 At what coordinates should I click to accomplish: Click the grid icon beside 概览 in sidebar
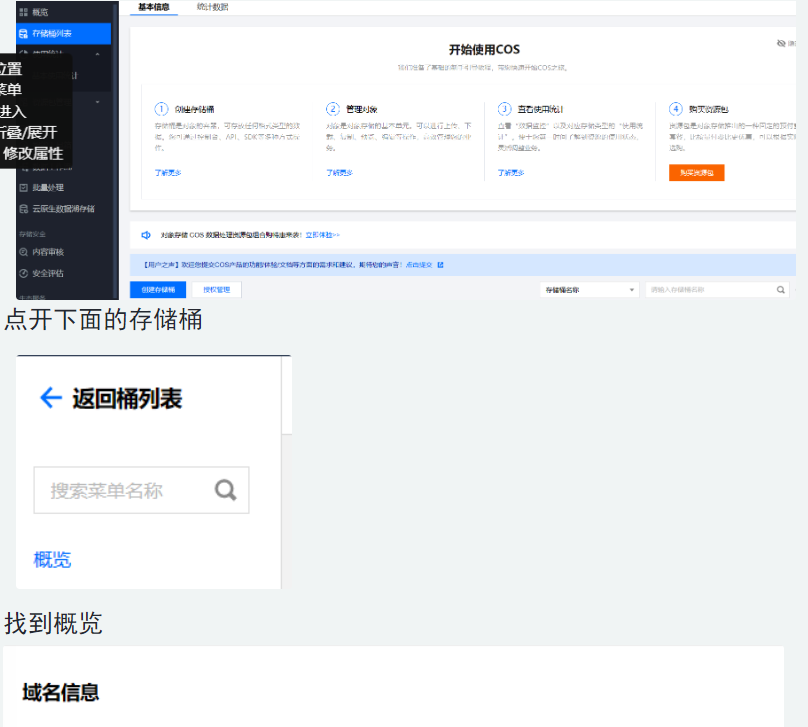23,12
